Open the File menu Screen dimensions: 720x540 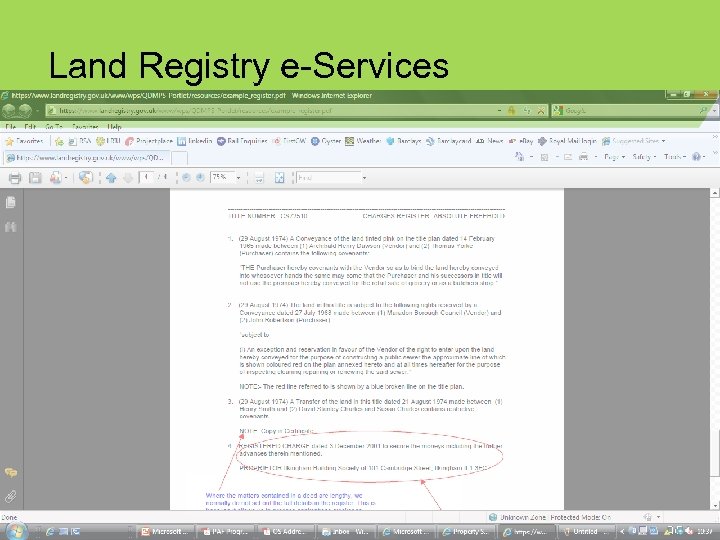coord(11,127)
